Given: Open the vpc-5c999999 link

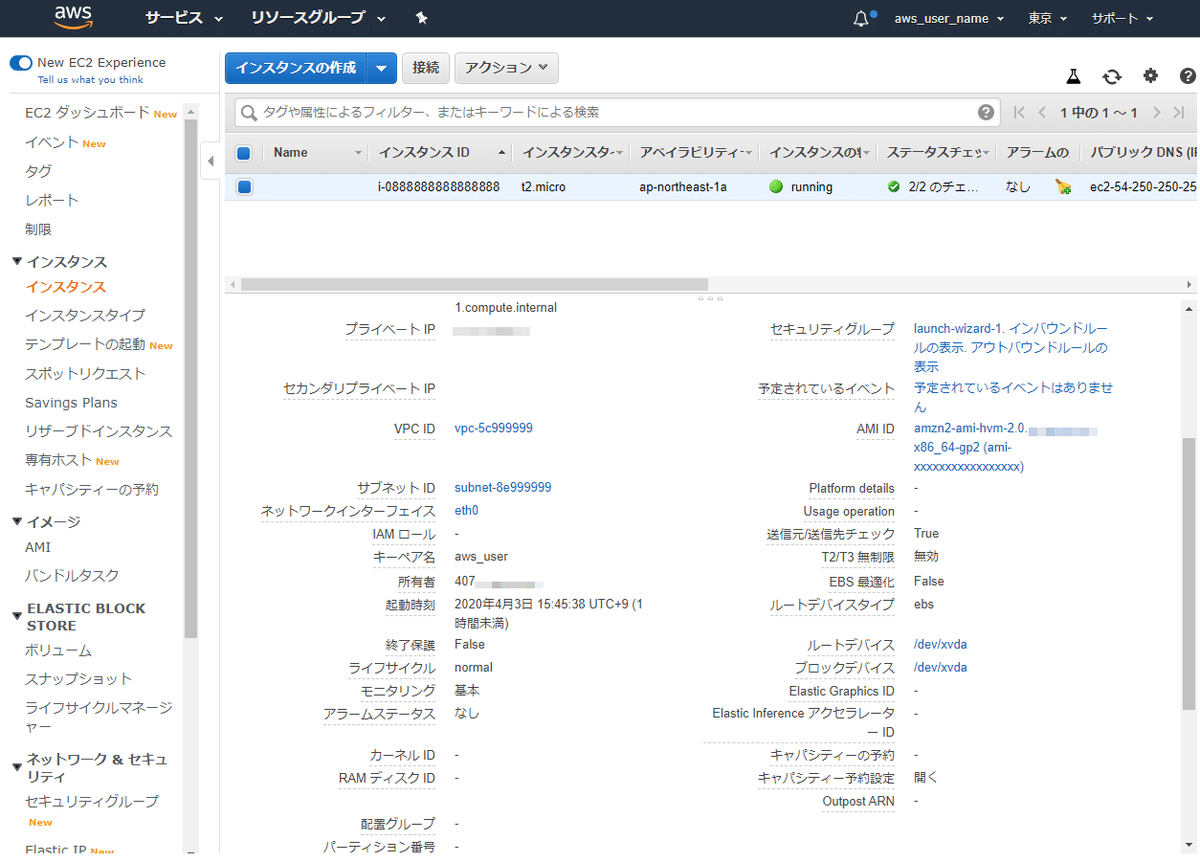Looking at the screenshot, I should [493, 428].
